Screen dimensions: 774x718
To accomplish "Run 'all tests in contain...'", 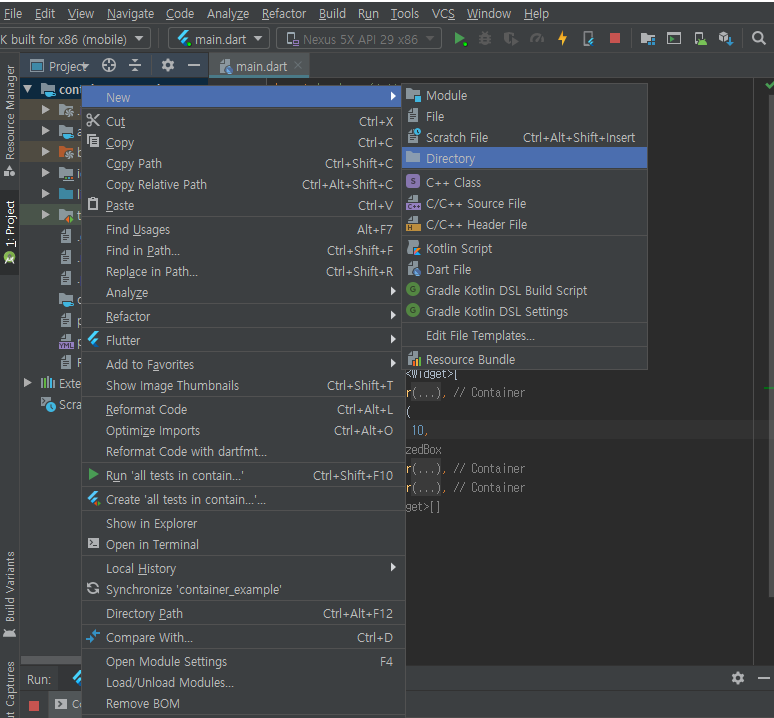I will pos(243,475).
